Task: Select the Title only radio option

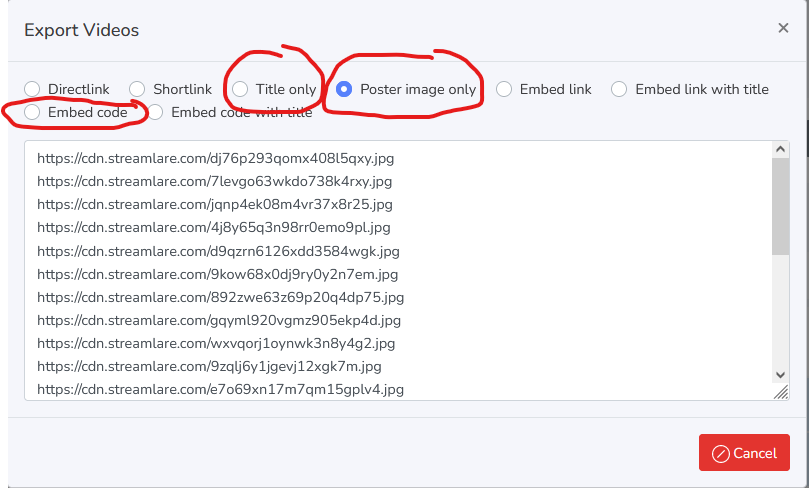Action: (240, 89)
